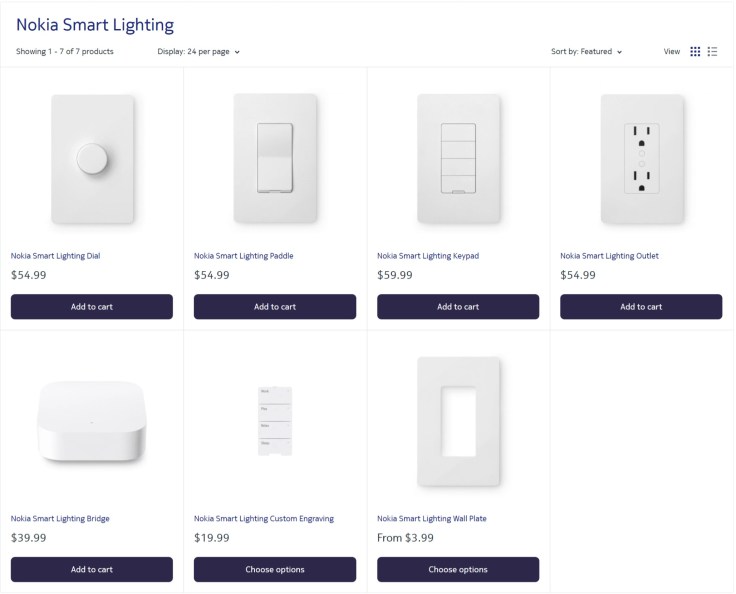Screen dimensions: 736x594
Task: Choose options for Wall Plate
Action: (x=458, y=569)
